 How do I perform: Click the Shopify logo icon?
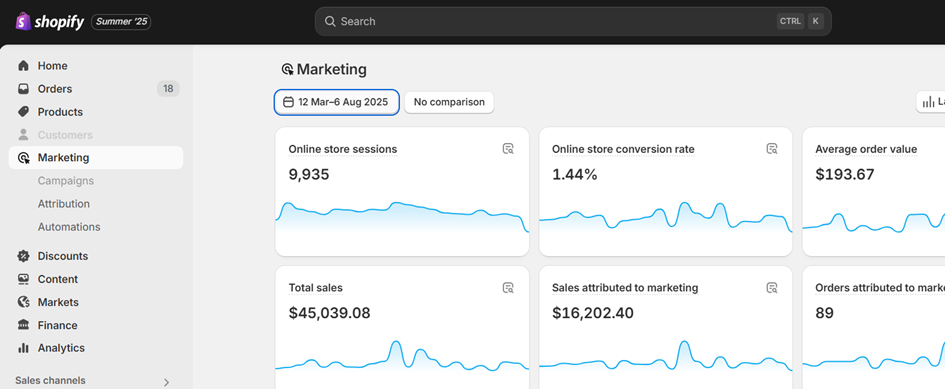click(x=24, y=22)
